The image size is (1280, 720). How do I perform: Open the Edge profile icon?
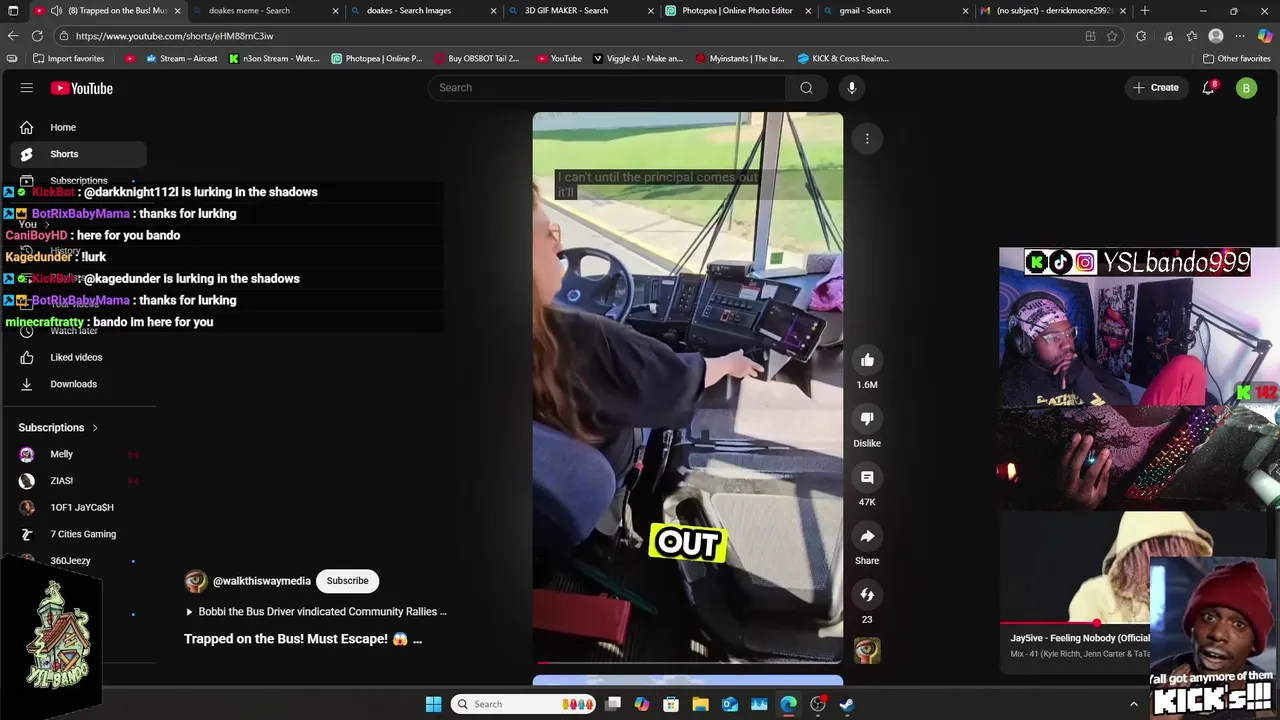point(1216,36)
